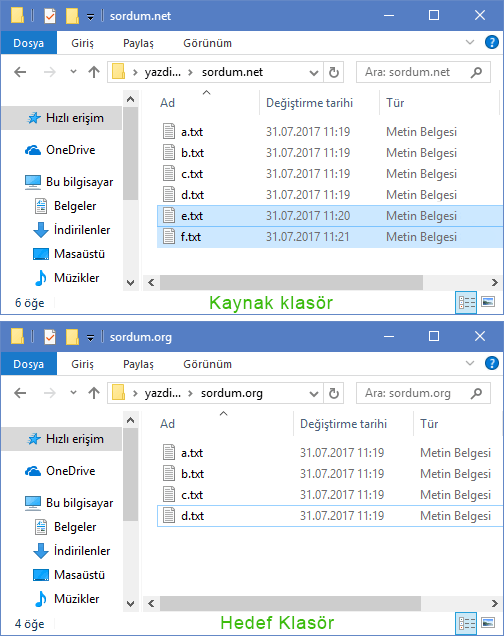
Task: Switch to large icons view in sordum.org window
Action: (488, 622)
